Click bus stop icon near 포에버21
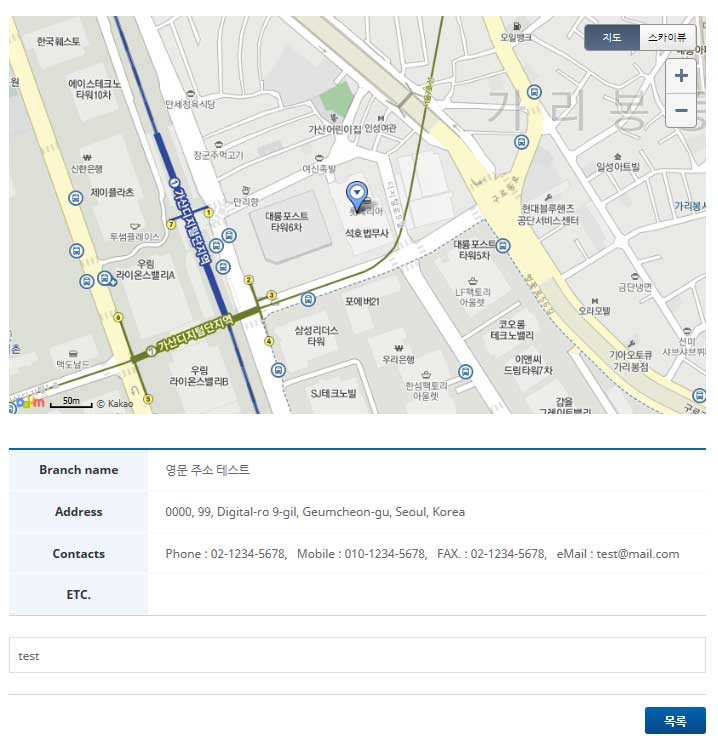The width and height of the screenshot is (718, 741). (308, 299)
